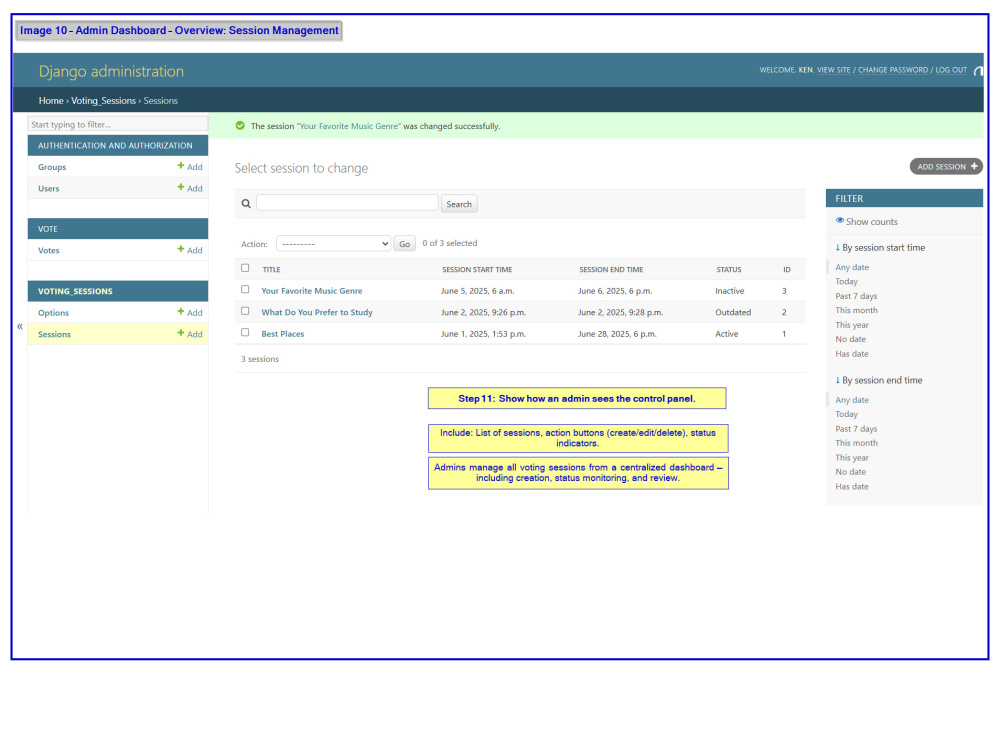Collapse the By session start time filter
This screenshot has width=1000, height=750.
[880, 247]
